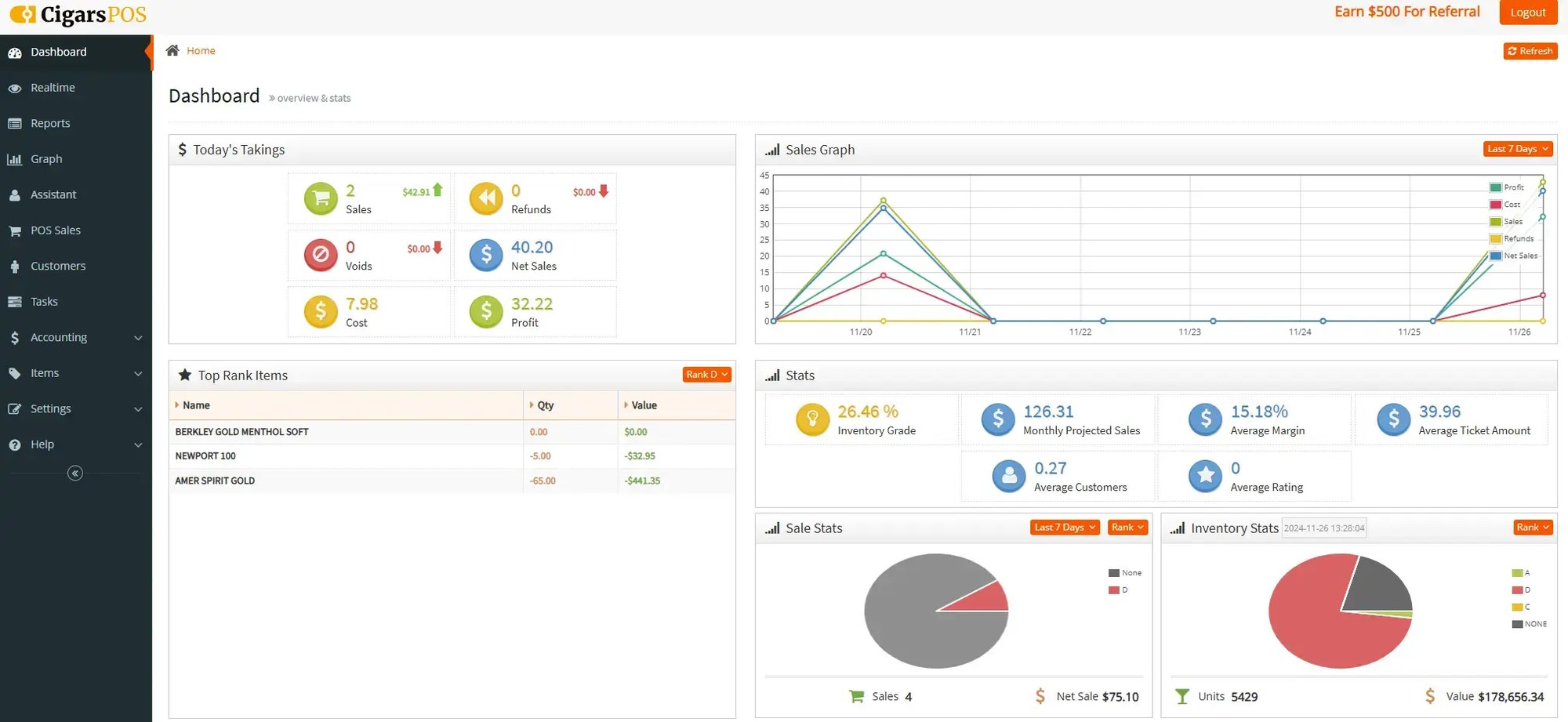
Task: Click the green Profit dollar icon
Action: point(486,311)
